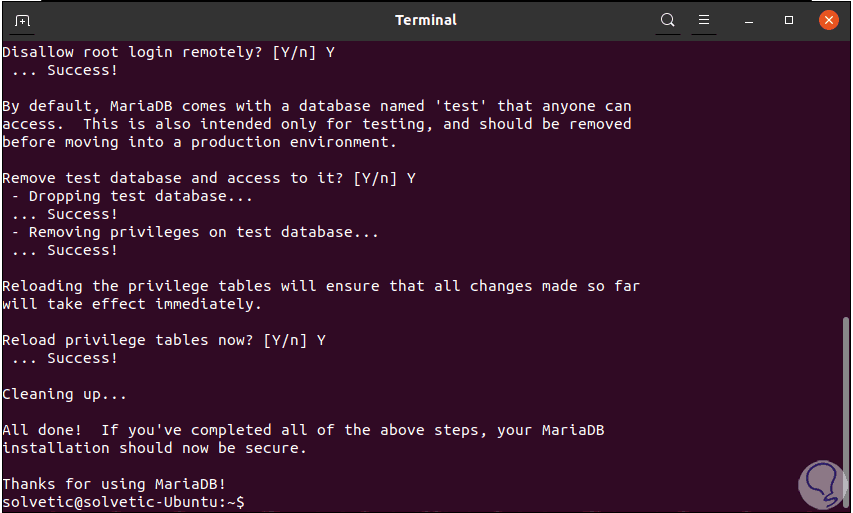Click the Terminal window title

pos(426,20)
